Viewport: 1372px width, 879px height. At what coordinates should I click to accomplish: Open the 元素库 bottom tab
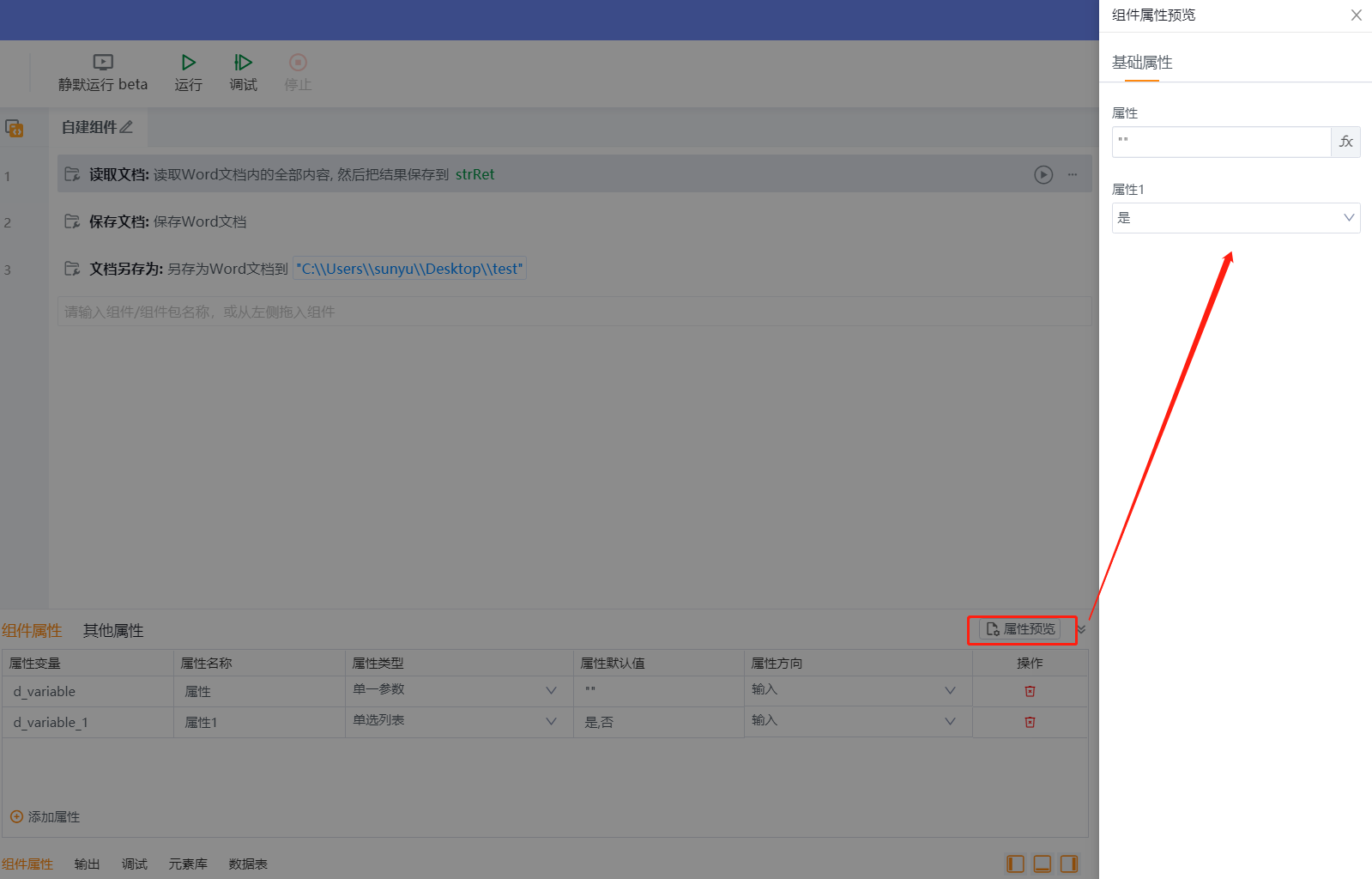point(188,864)
